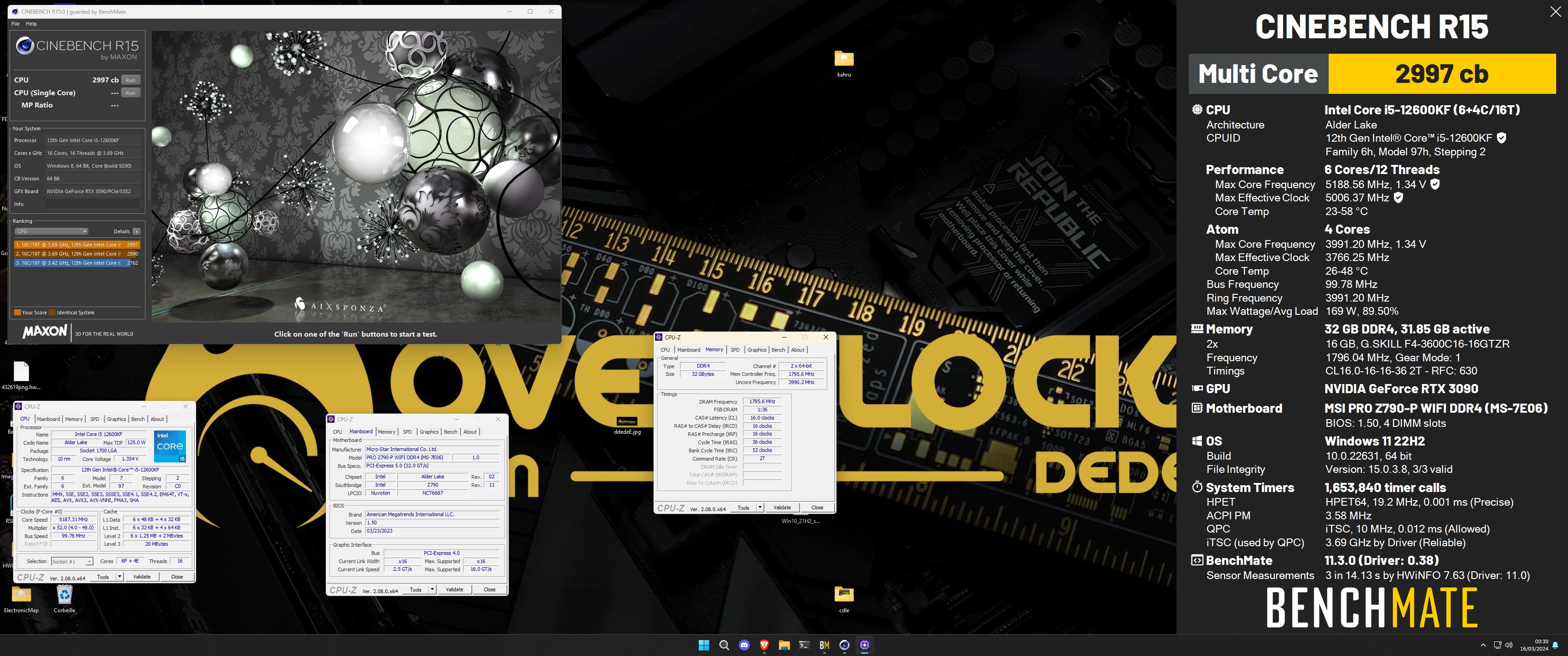The height and width of the screenshot is (656, 1568).
Task: Show hidden tray icons chevron
Action: pyautogui.click(x=1483, y=645)
